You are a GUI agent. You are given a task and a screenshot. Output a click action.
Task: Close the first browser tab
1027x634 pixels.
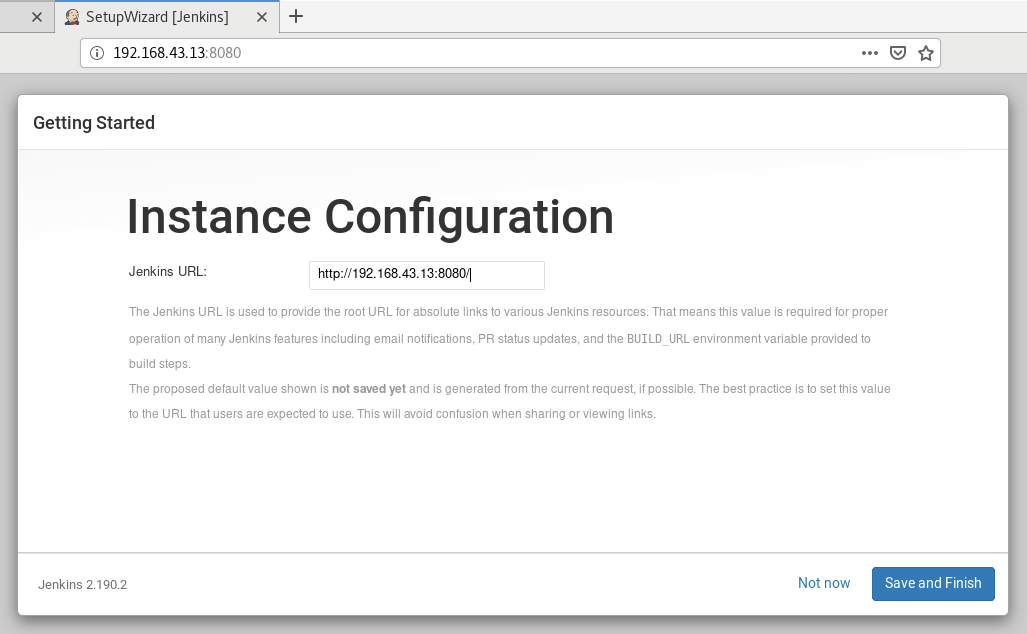(x=37, y=17)
